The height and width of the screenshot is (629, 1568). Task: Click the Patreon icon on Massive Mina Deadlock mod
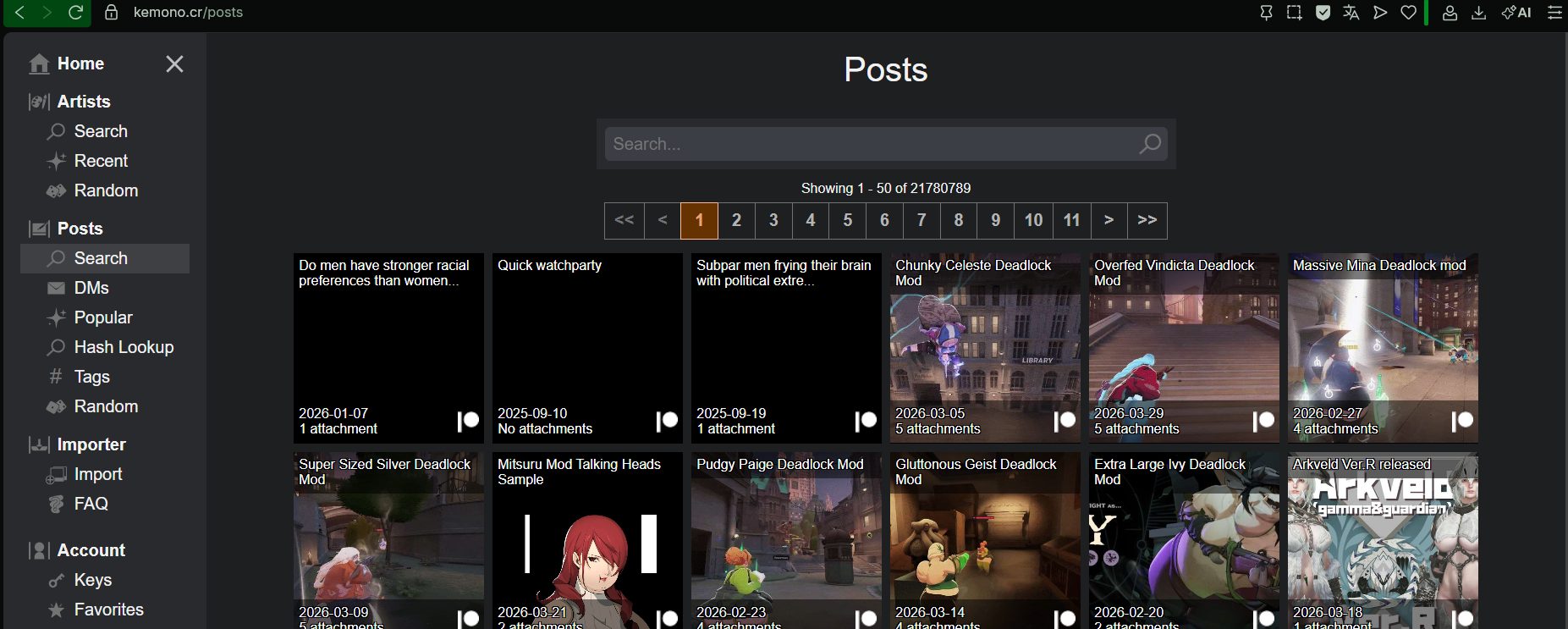[x=1463, y=420]
